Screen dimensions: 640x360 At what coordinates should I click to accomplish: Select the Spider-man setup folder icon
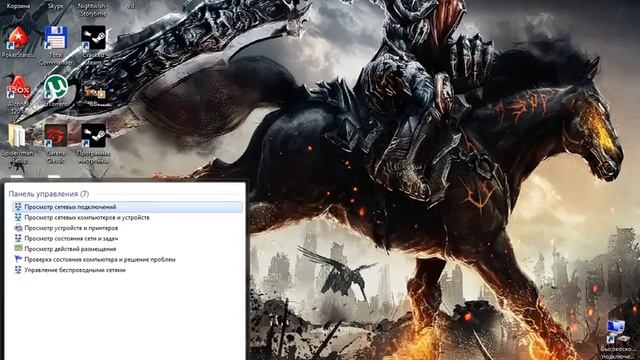click(18, 136)
